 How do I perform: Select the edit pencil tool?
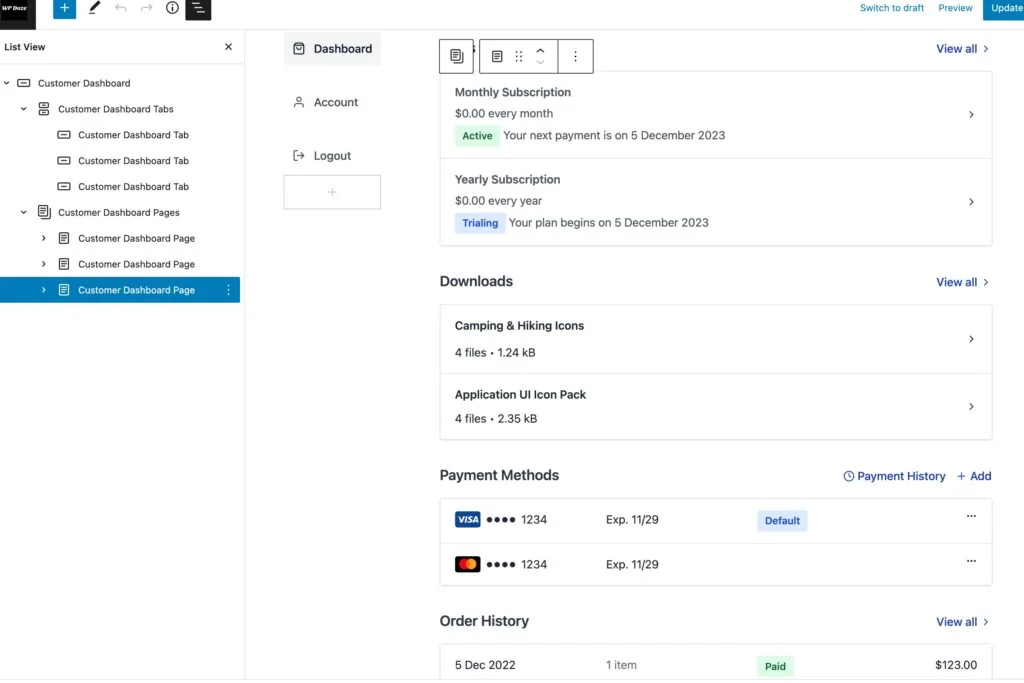click(x=94, y=9)
